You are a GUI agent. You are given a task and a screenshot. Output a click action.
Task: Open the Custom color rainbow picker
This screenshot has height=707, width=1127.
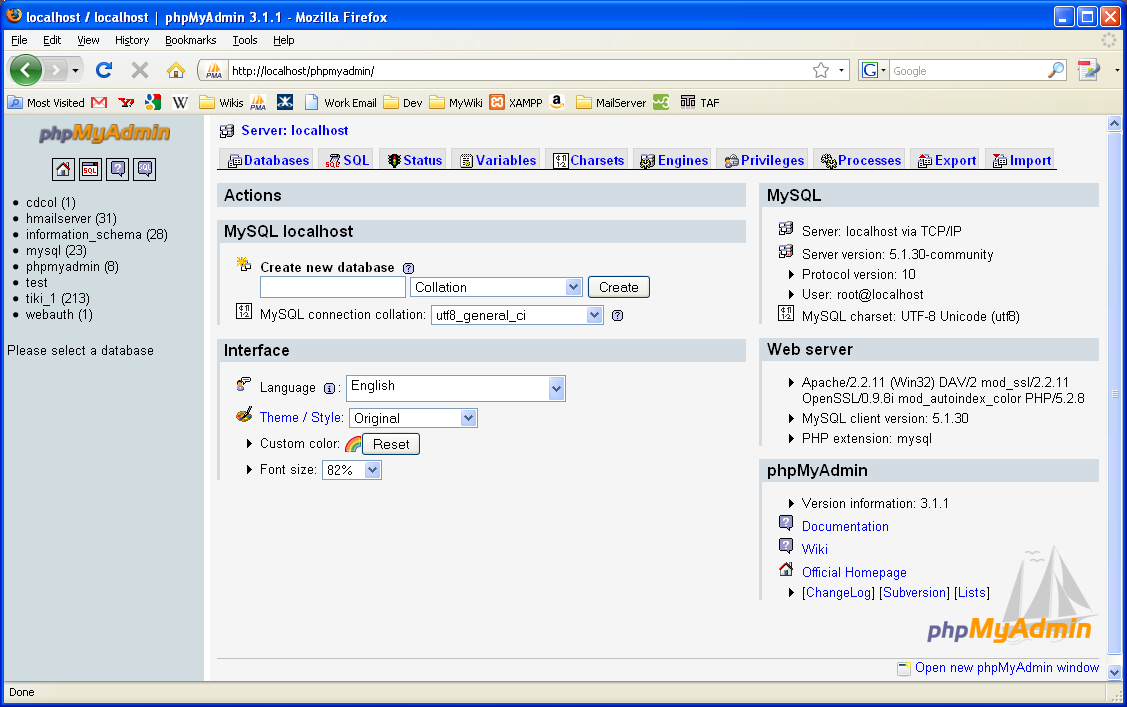[353, 444]
